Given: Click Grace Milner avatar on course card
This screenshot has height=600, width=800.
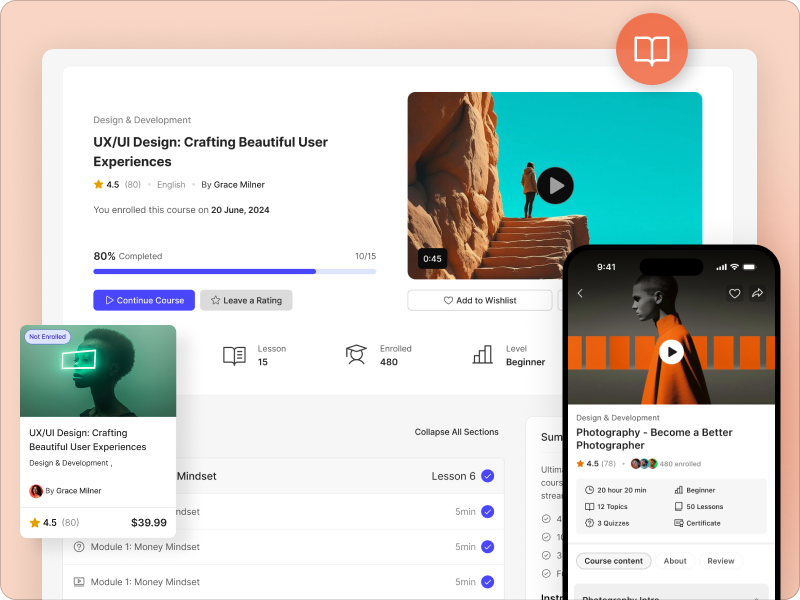Looking at the screenshot, I should (36, 491).
